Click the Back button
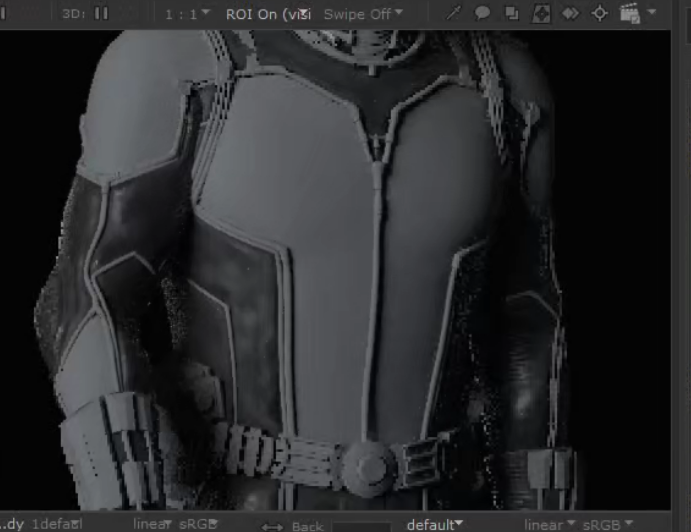 (x=308, y=526)
